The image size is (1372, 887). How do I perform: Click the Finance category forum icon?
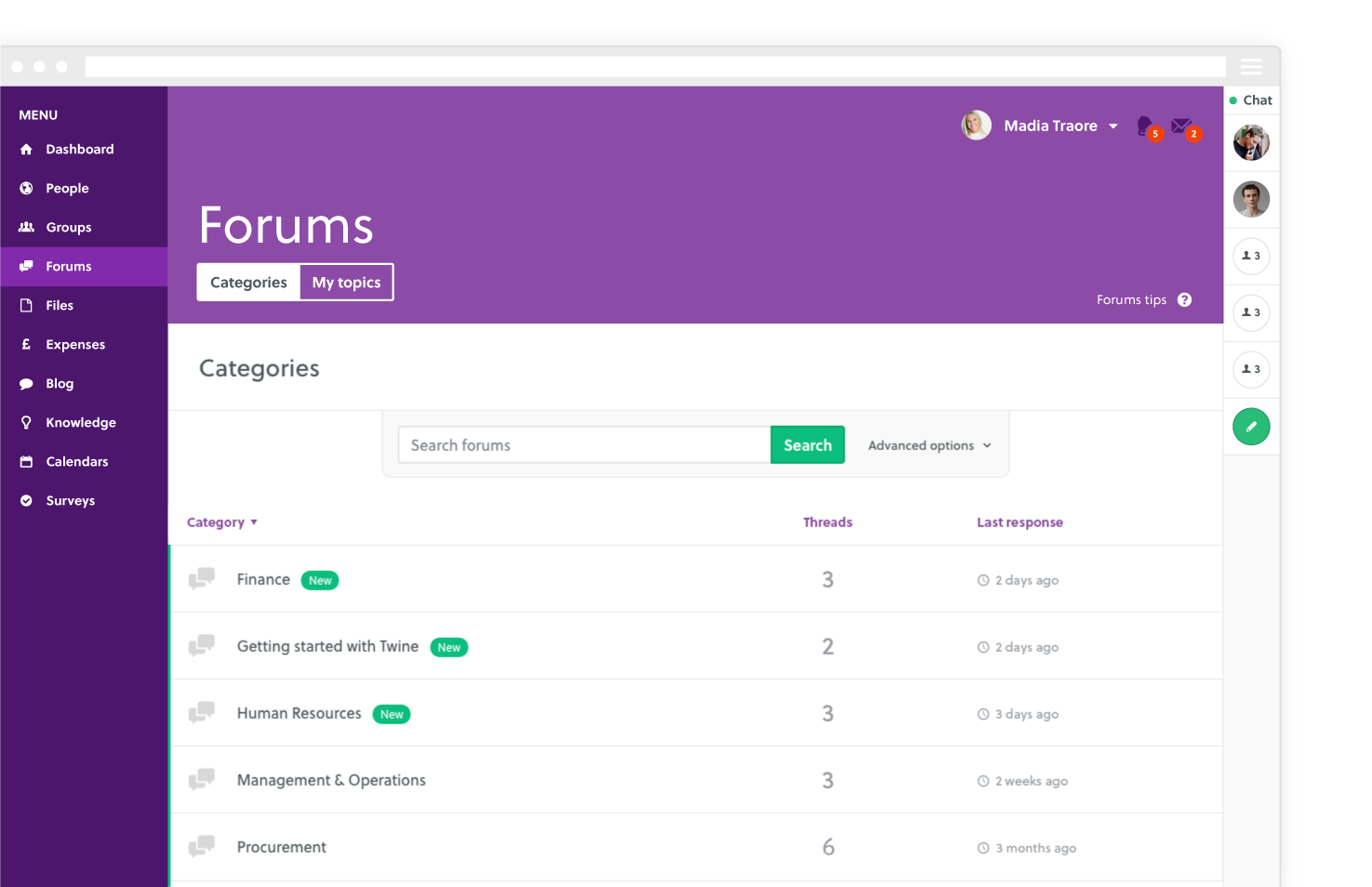202,579
